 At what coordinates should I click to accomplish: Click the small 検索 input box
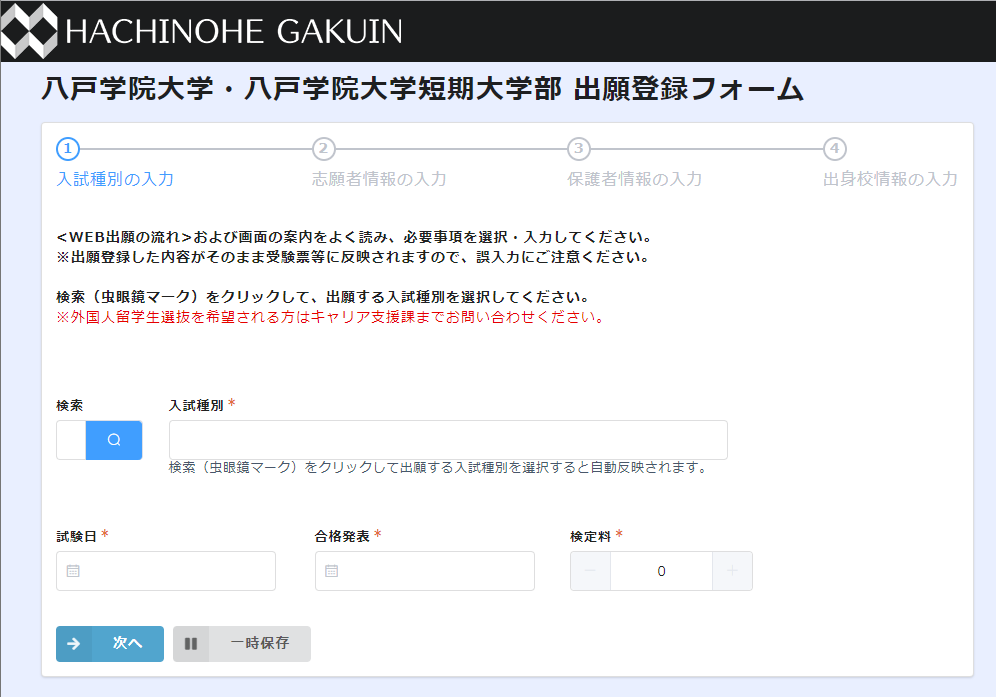71,440
